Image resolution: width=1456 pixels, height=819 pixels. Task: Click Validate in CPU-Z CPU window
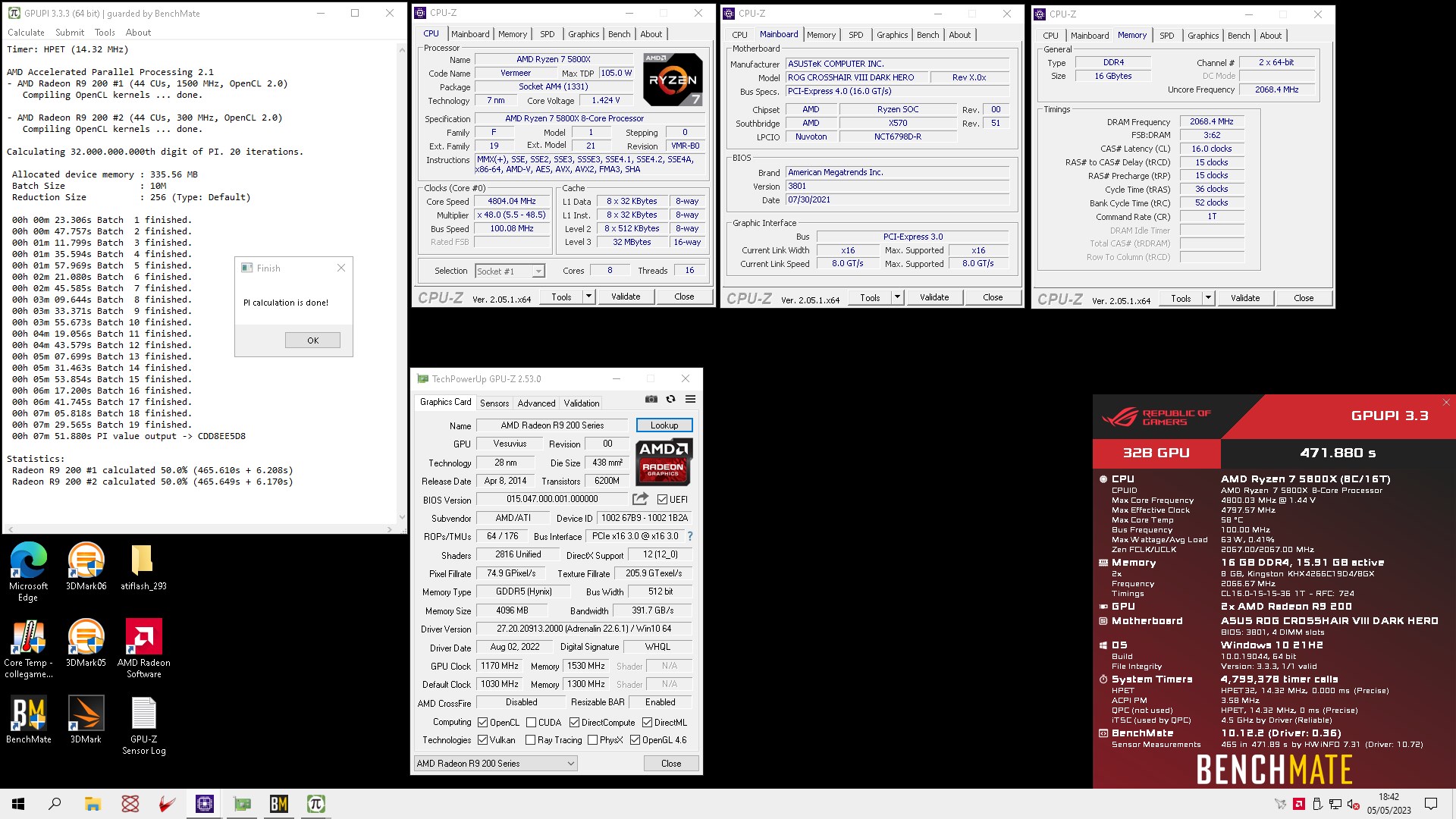626,297
